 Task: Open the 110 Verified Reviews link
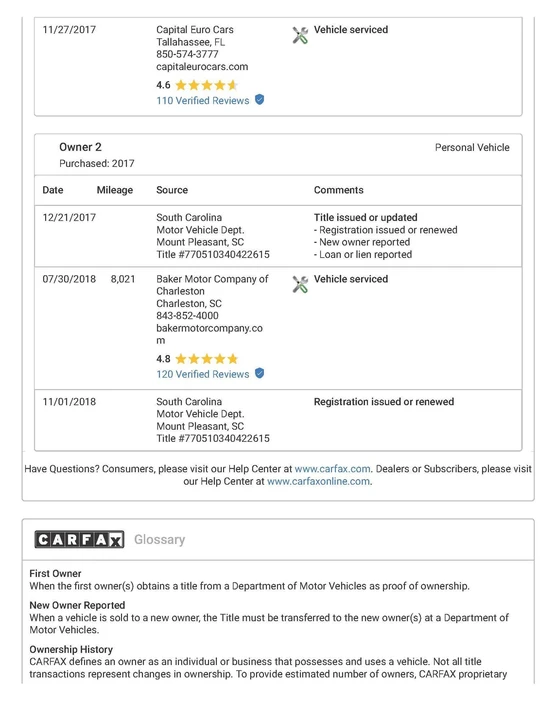tap(202, 101)
